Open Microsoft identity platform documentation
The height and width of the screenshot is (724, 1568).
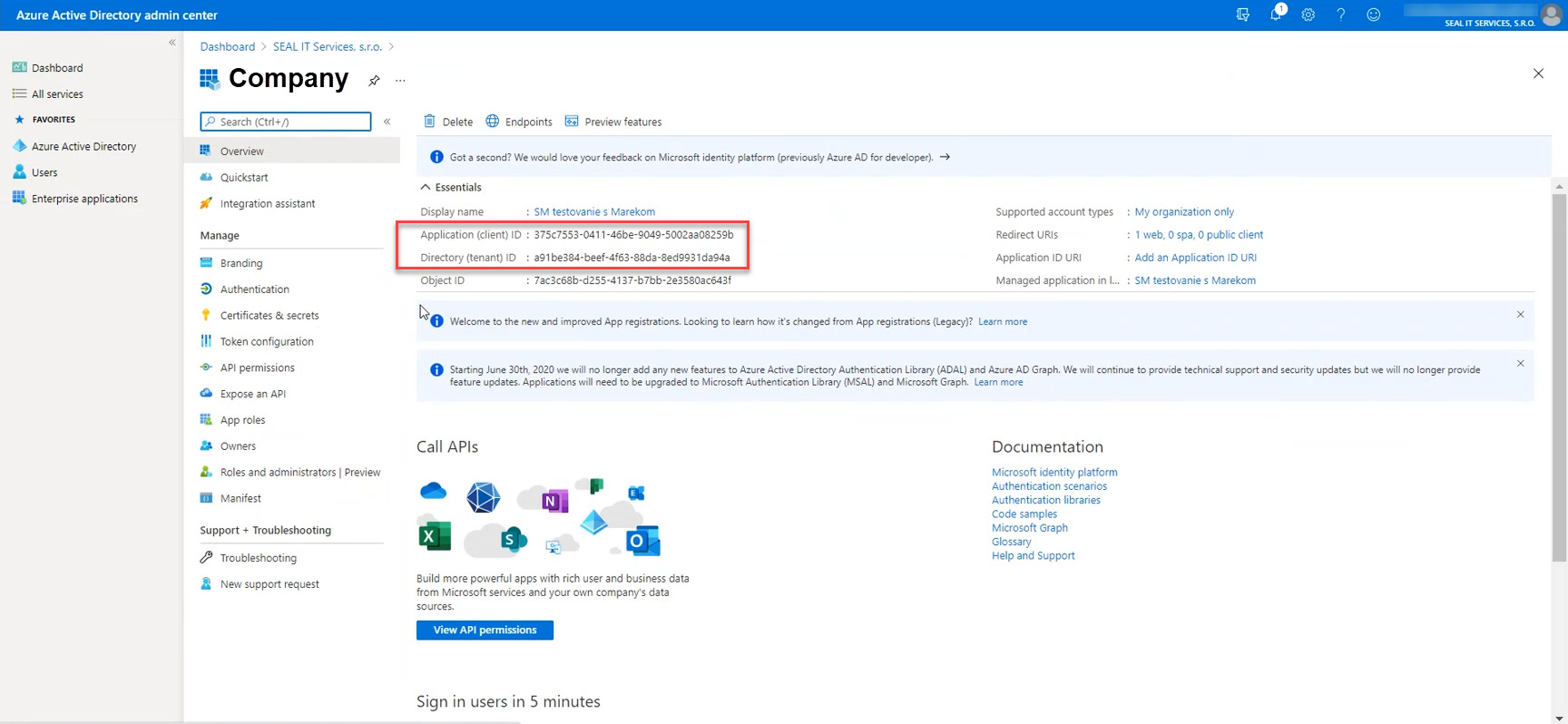1054,473
